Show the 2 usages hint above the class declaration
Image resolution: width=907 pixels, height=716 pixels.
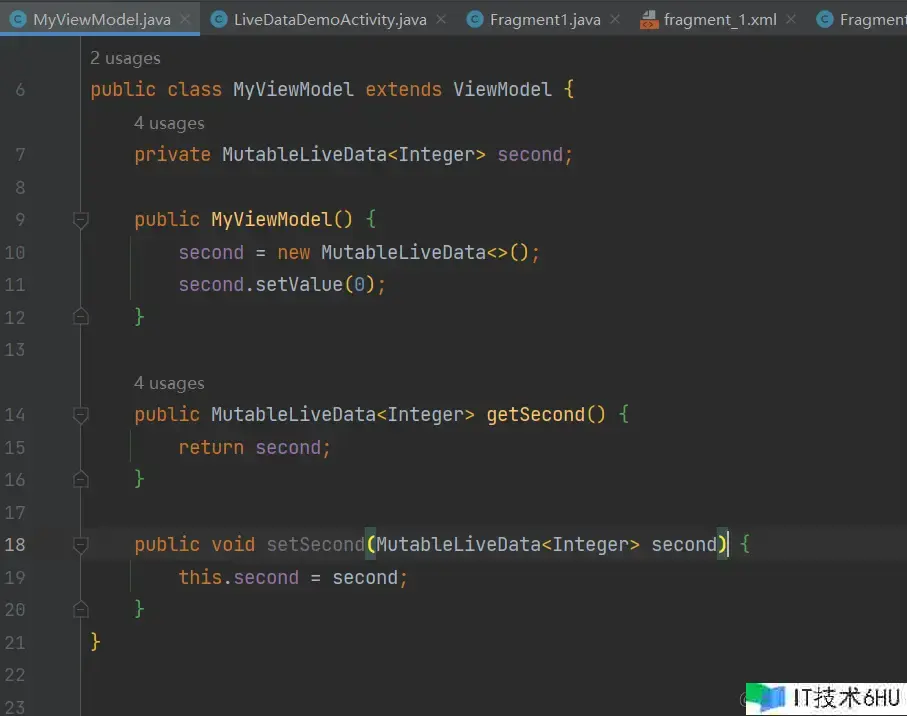125,58
